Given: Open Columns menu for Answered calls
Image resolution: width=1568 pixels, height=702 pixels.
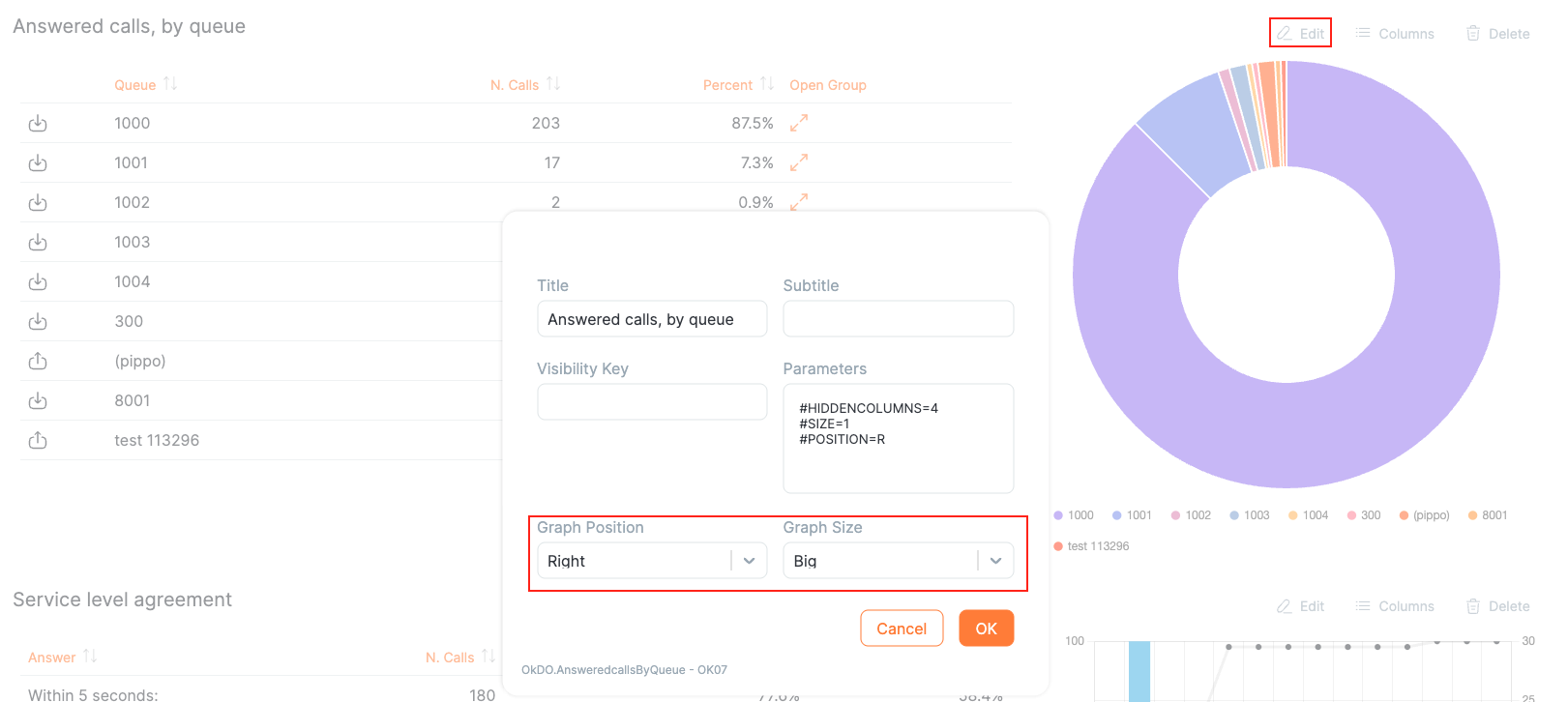Looking at the screenshot, I should pos(1395,34).
